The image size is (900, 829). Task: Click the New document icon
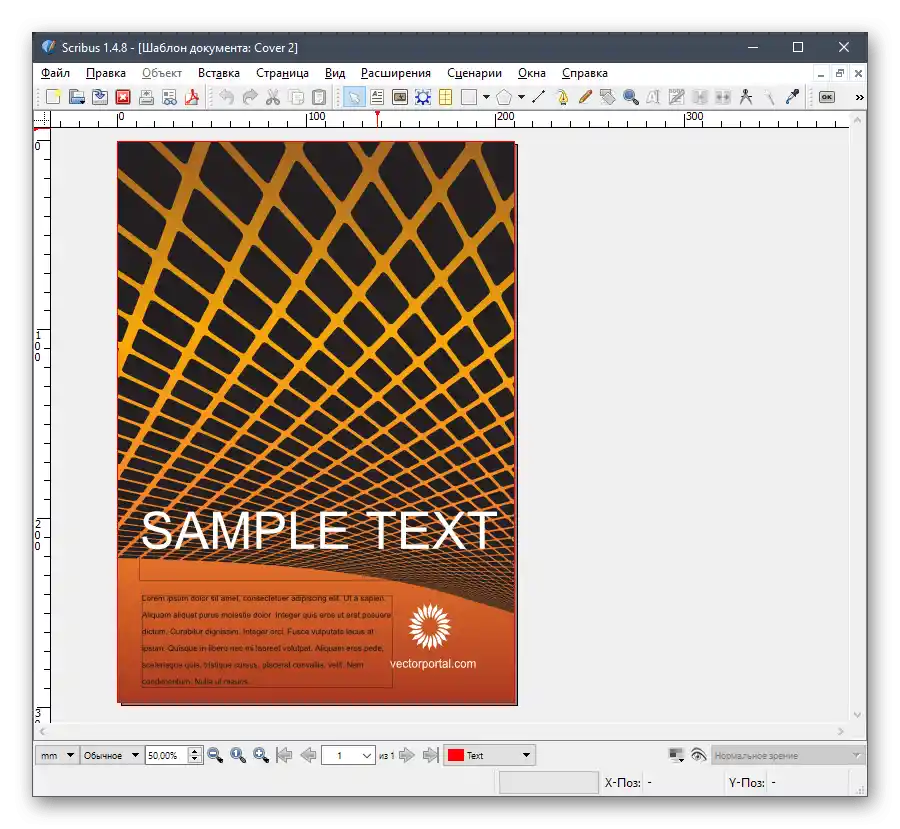click(53, 97)
